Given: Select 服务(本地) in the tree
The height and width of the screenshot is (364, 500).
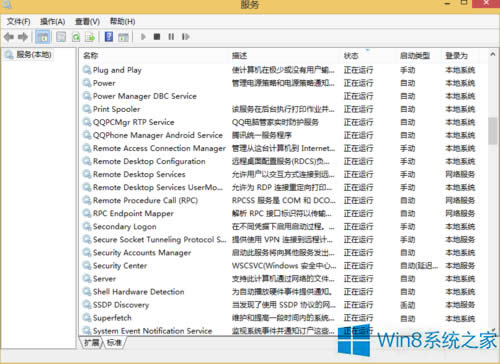Looking at the screenshot, I should 34,54.
